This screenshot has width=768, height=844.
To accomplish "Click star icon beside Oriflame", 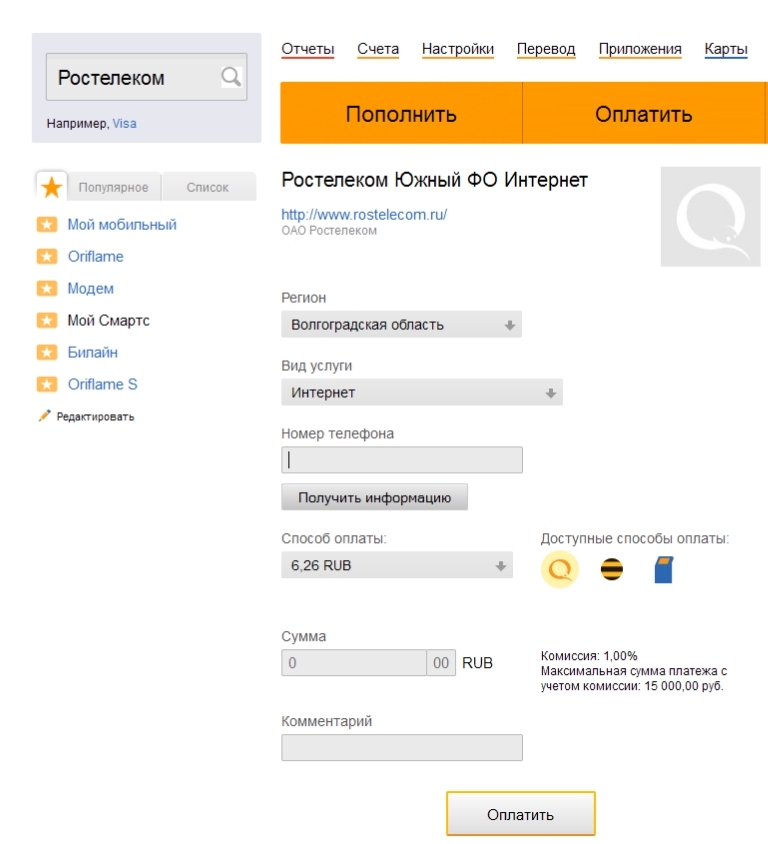I will [47, 256].
